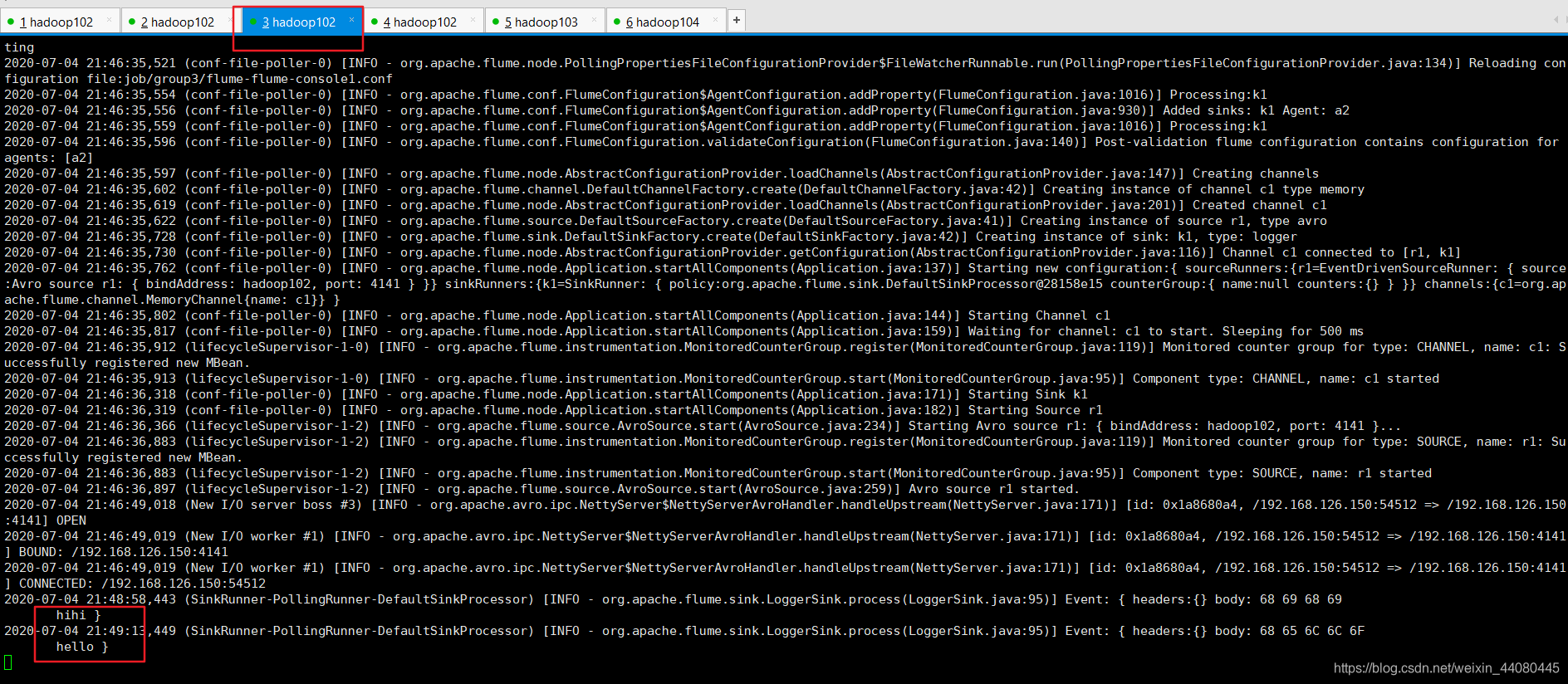Open the 5 hadoop103 session tab
The height and width of the screenshot is (684, 1568).
pyautogui.click(x=545, y=22)
